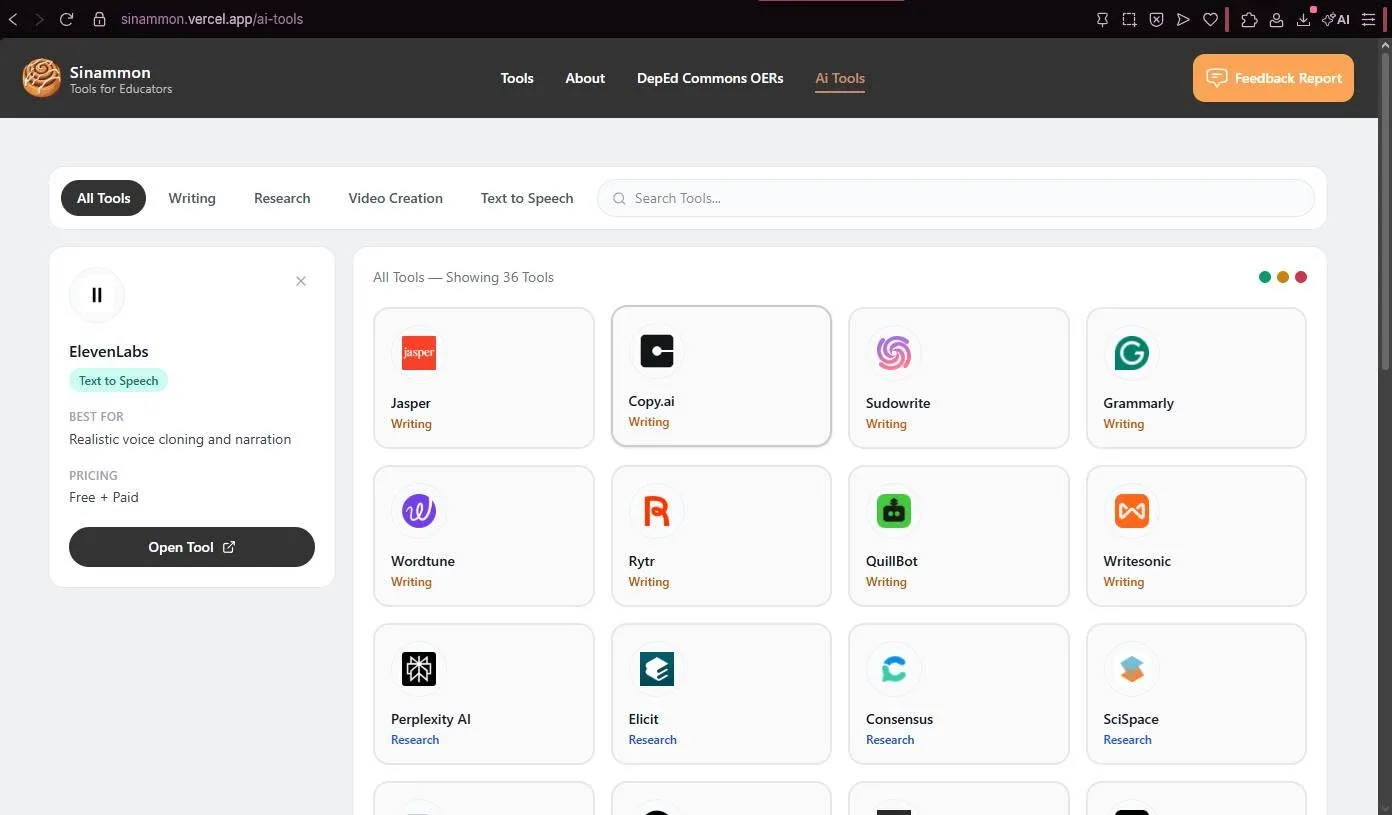Click the pin icon in browser toolbar

pos(1102,19)
